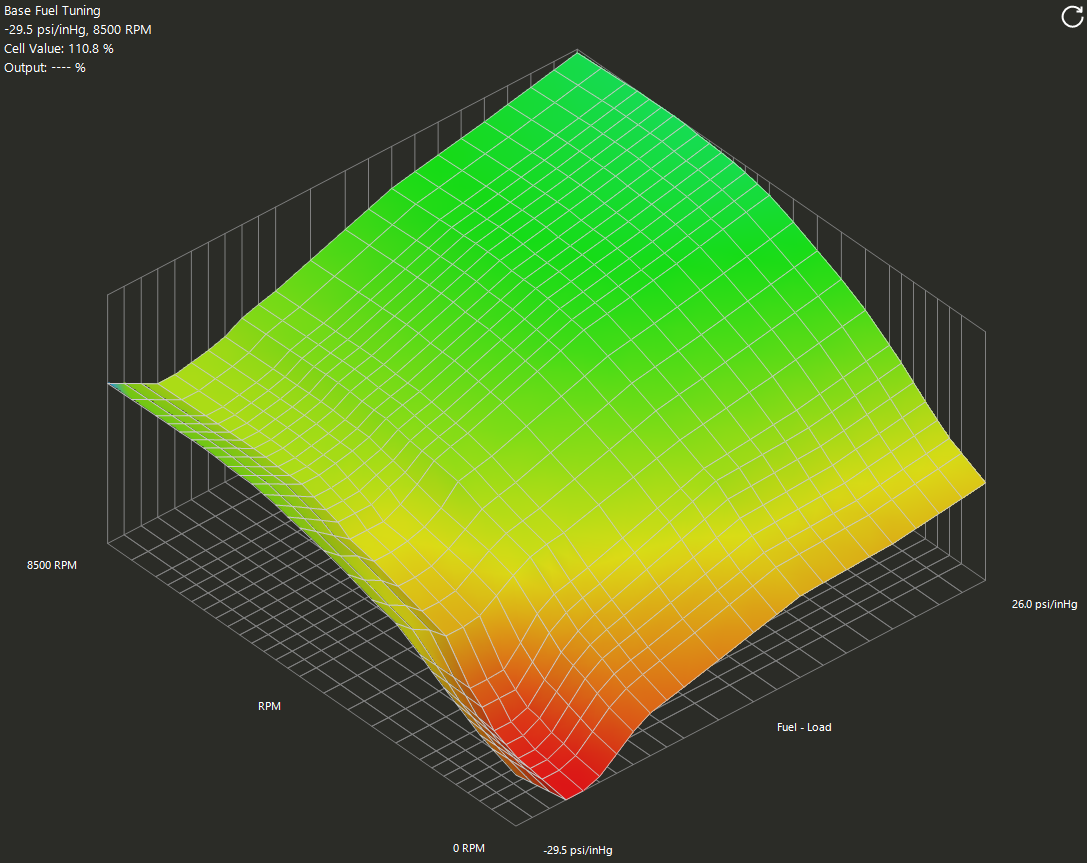The width and height of the screenshot is (1087, 863).
Task: Click the Fuel - Load axis title
Action: tap(803, 727)
